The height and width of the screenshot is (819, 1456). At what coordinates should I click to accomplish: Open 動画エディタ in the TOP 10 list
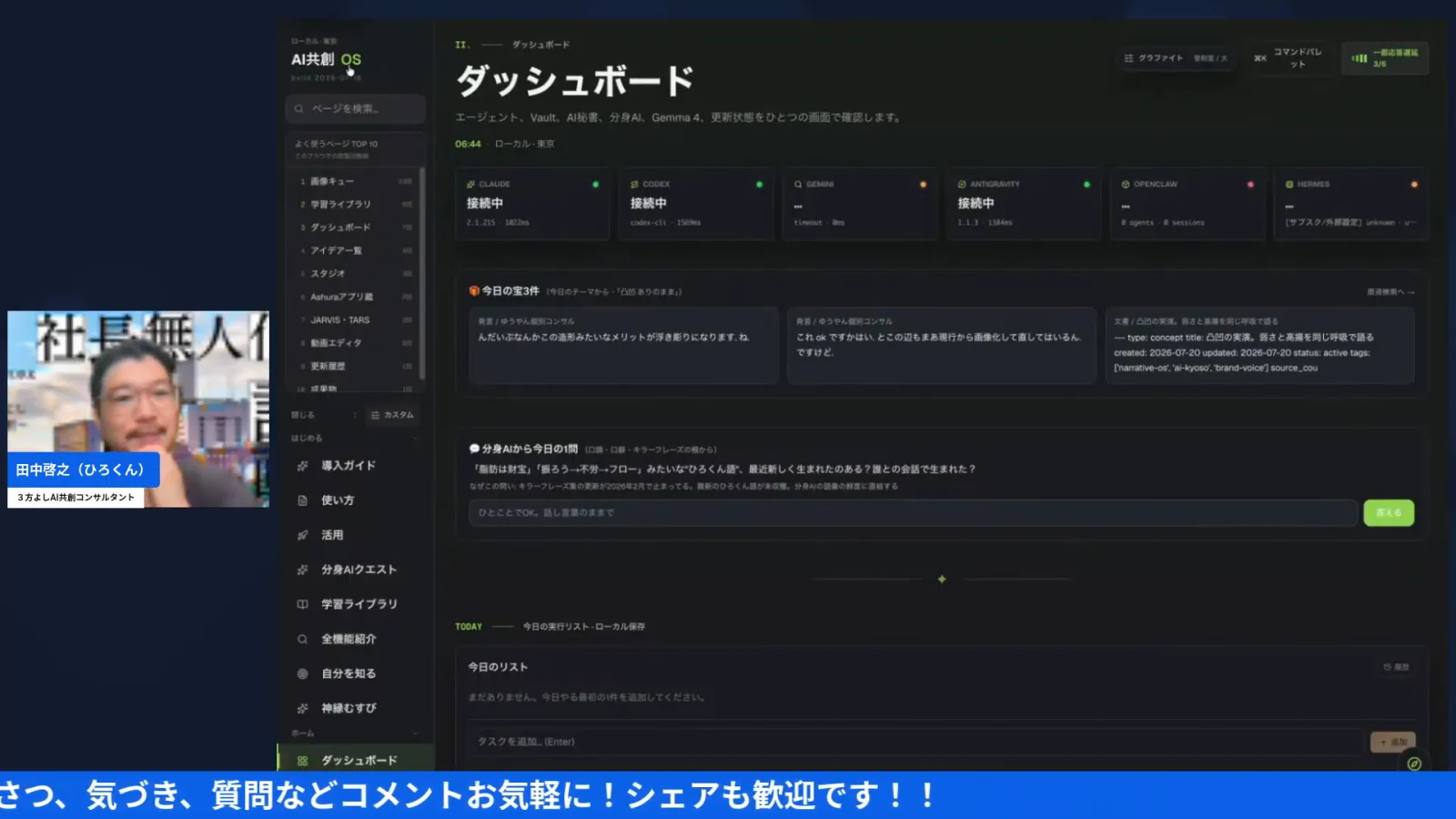356,343
